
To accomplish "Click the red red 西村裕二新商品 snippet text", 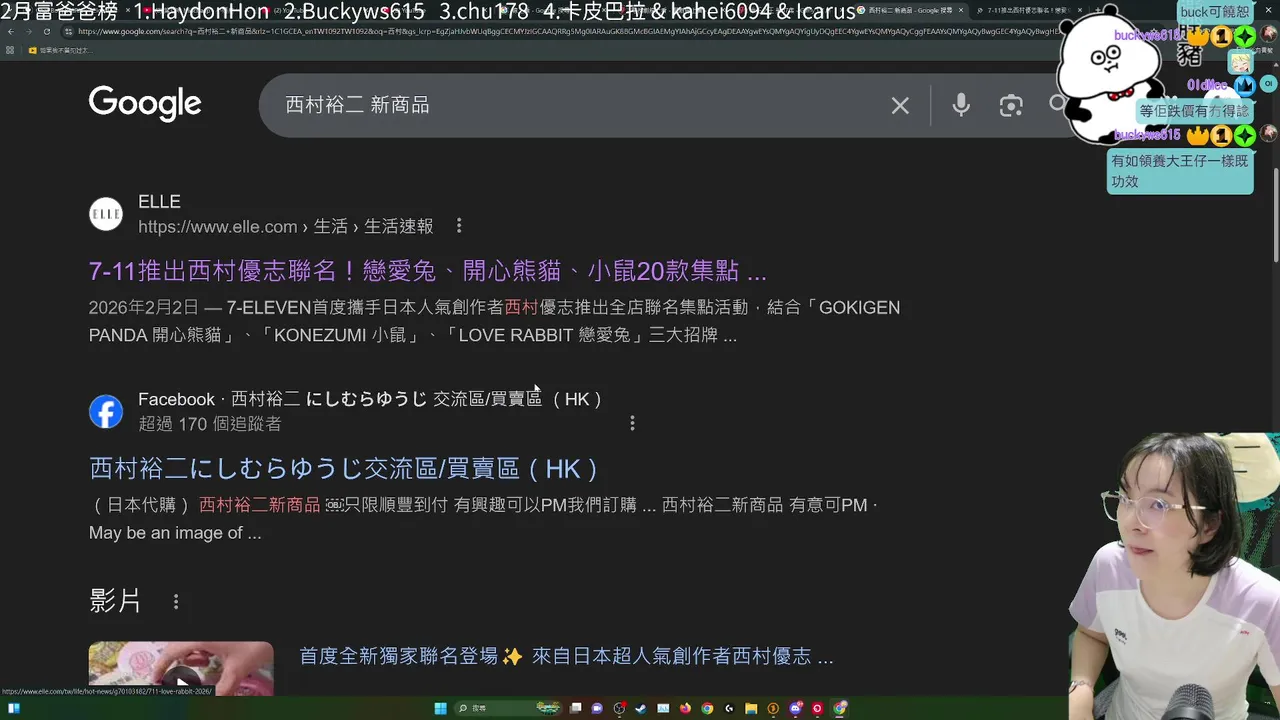I will 260,505.
